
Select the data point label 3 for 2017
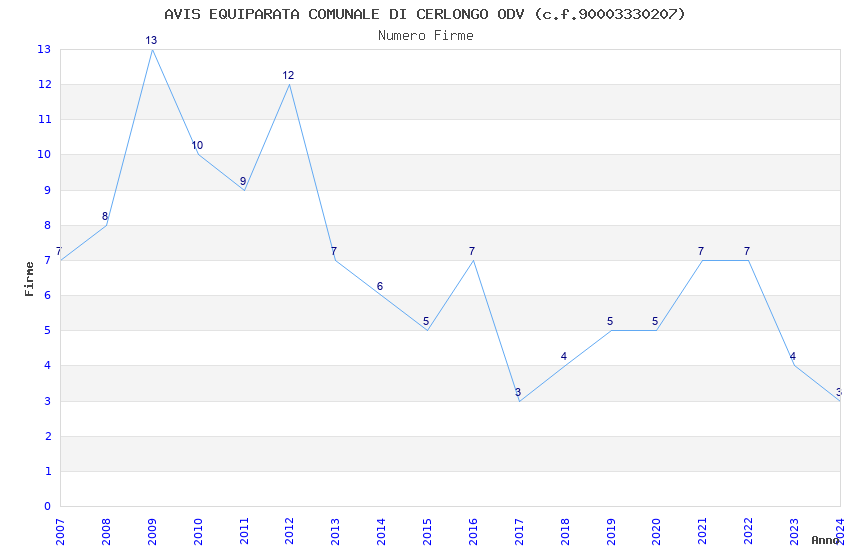pyautogui.click(x=518, y=392)
